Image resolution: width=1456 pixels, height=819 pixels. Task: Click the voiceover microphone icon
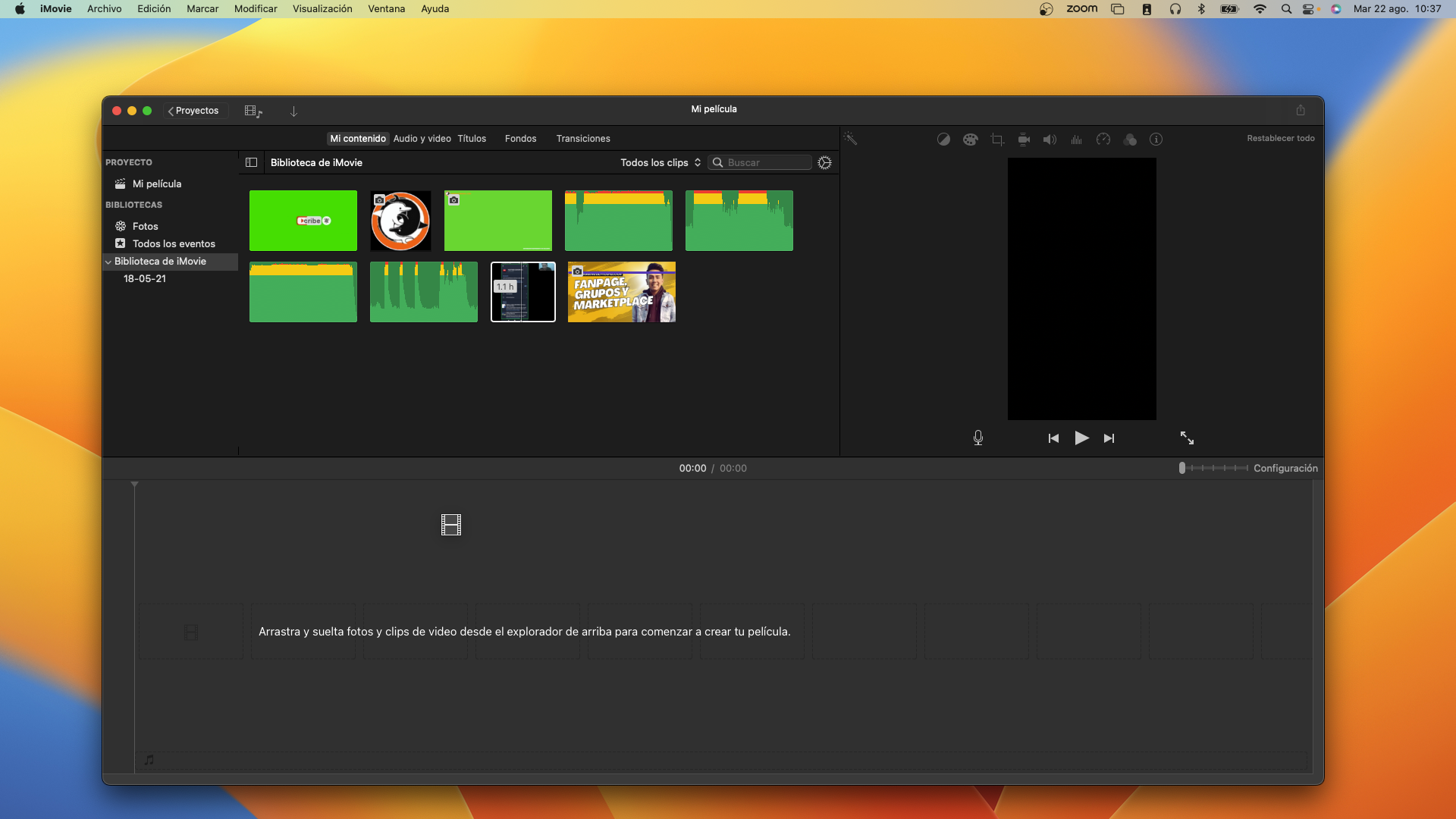(978, 438)
